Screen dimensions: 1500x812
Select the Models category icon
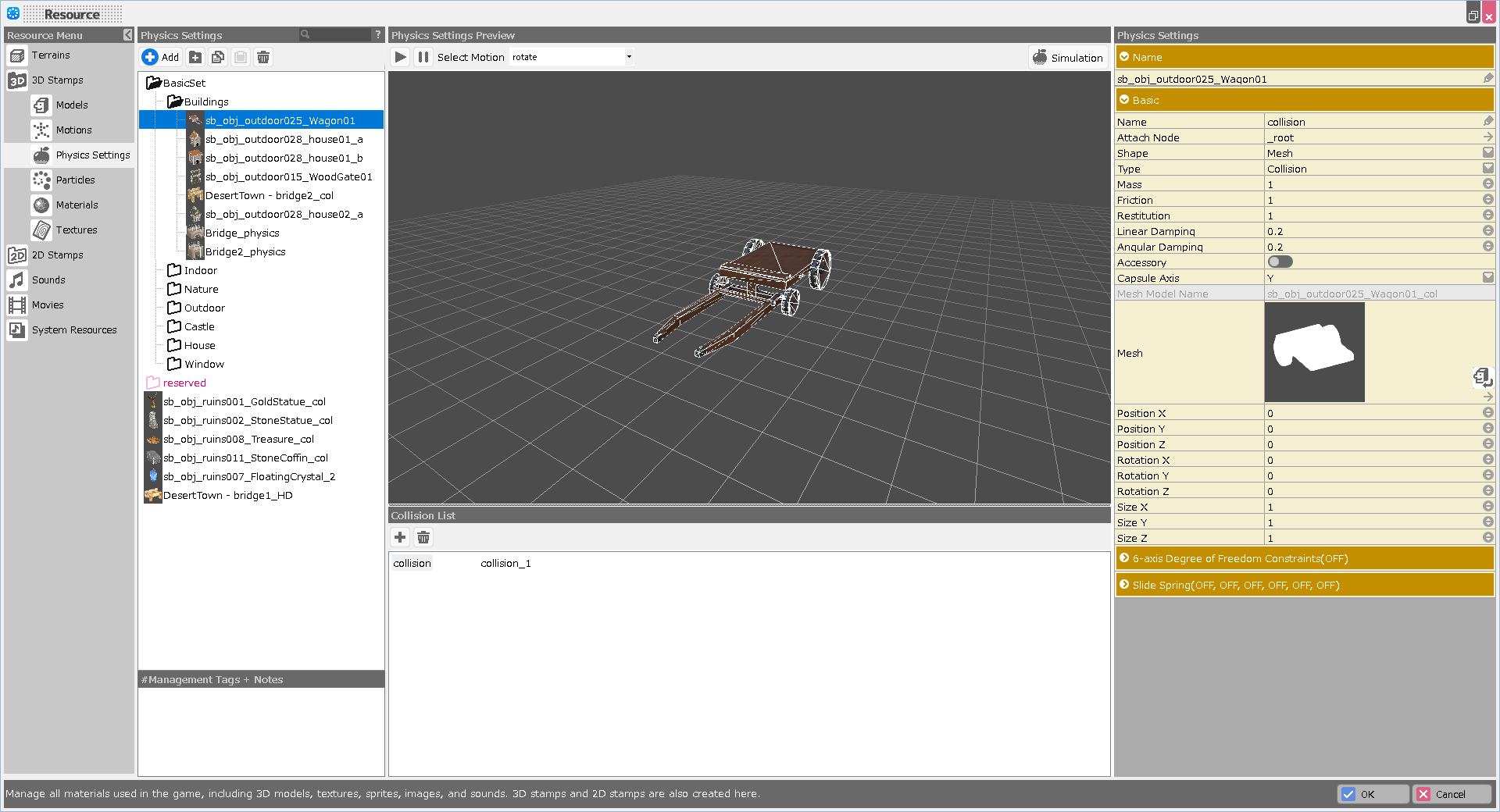pos(41,105)
